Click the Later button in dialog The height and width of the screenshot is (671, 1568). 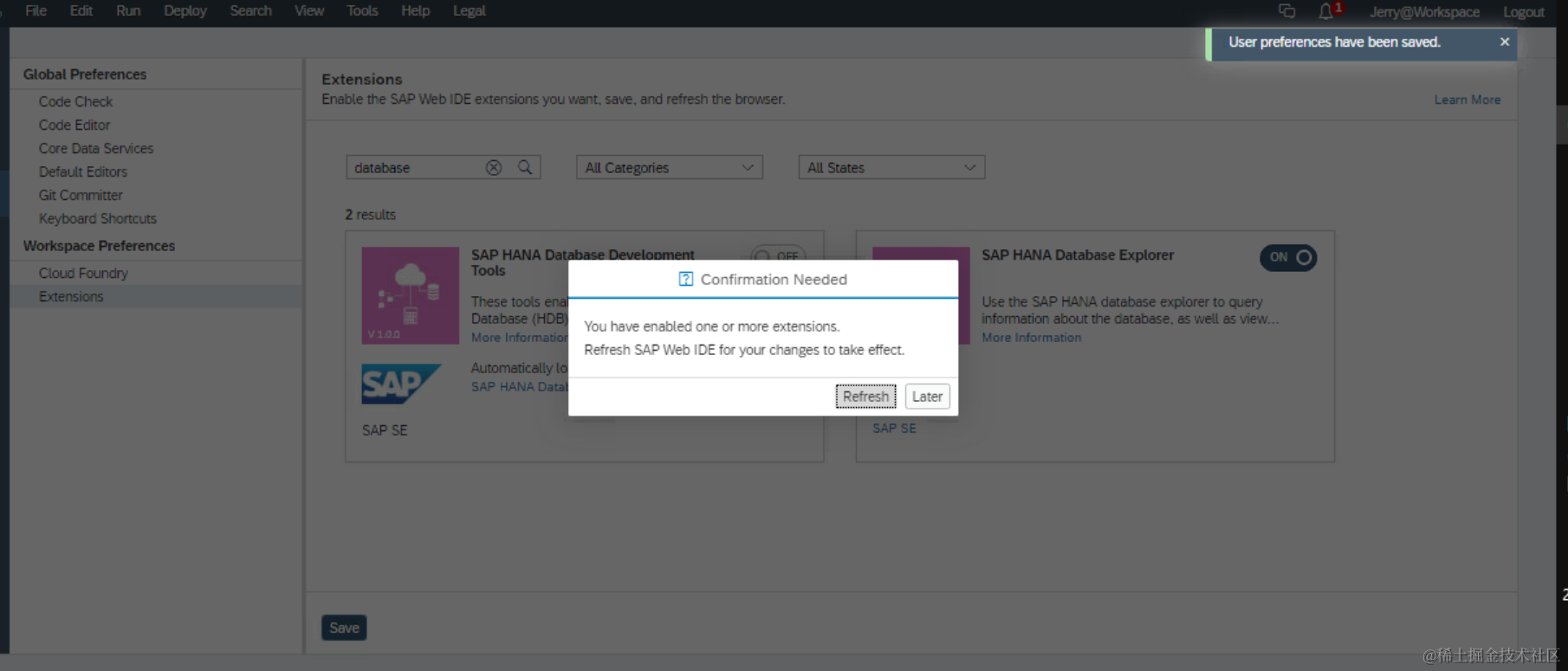(x=927, y=397)
